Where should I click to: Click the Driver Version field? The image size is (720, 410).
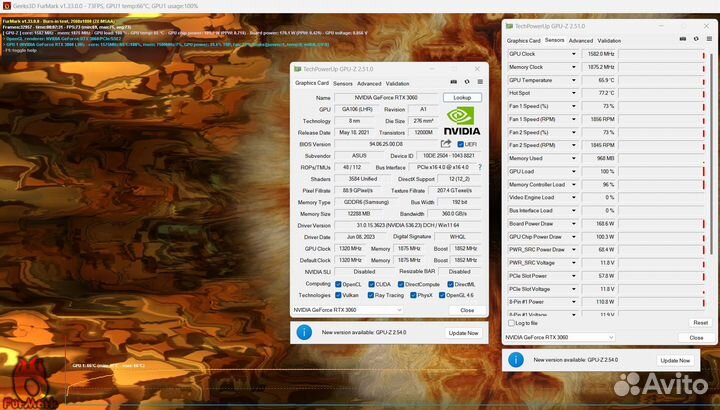pyautogui.click(x=408, y=225)
